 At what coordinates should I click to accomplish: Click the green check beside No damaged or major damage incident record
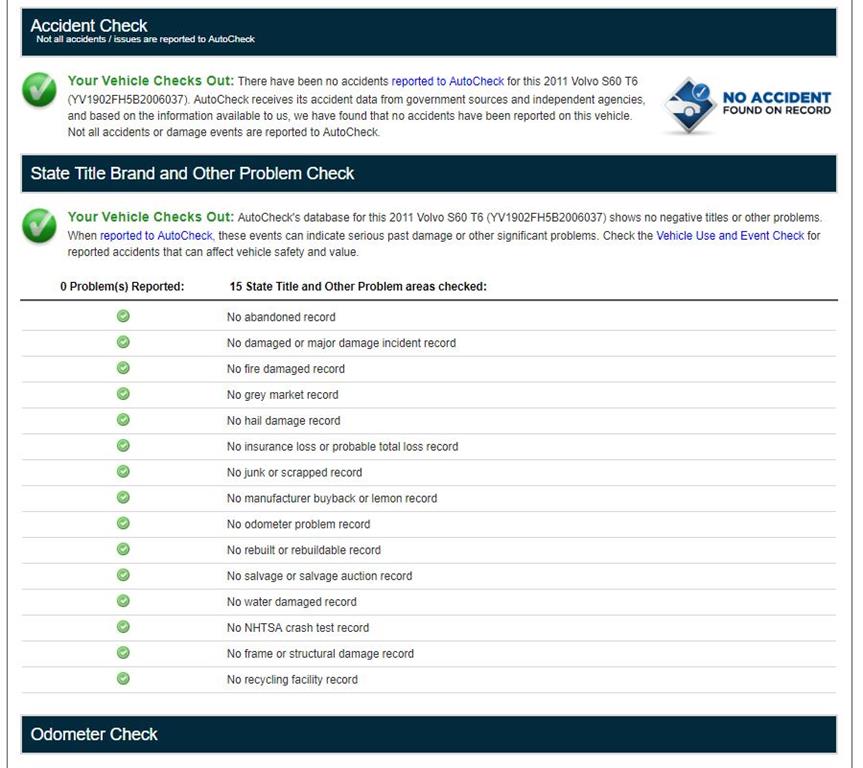click(123, 342)
